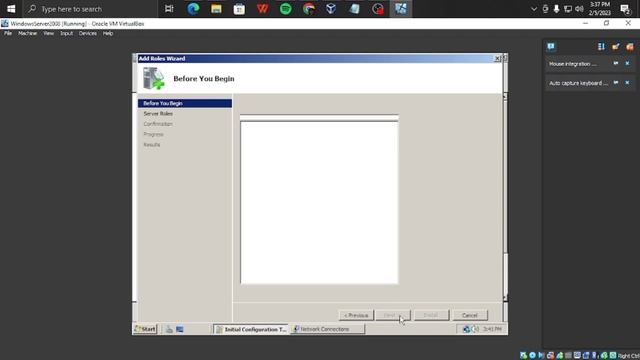Click Mouse integration notification text
The height and width of the screenshot is (360, 640).
click(x=573, y=64)
